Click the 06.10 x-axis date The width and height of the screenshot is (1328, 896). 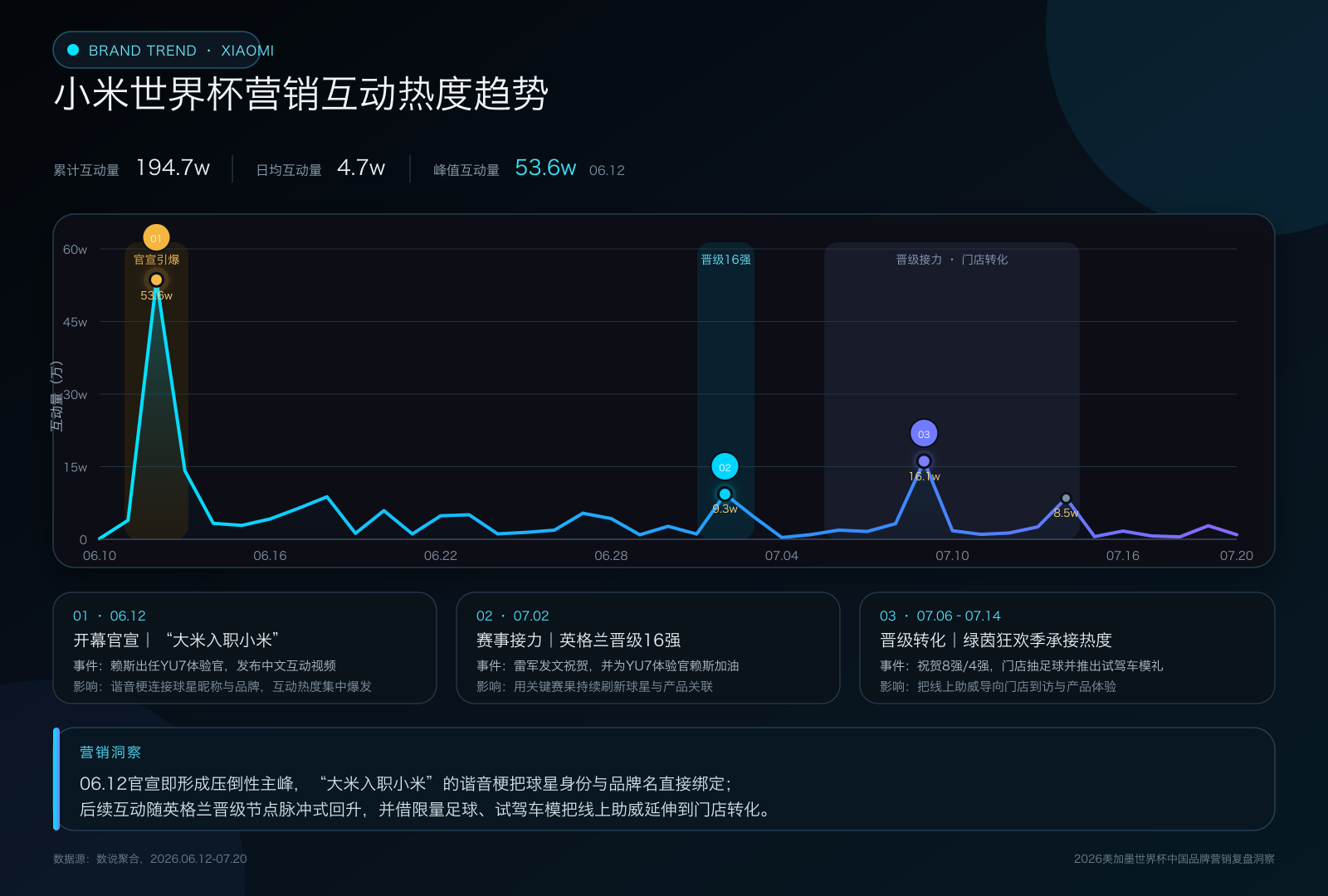tap(100, 556)
